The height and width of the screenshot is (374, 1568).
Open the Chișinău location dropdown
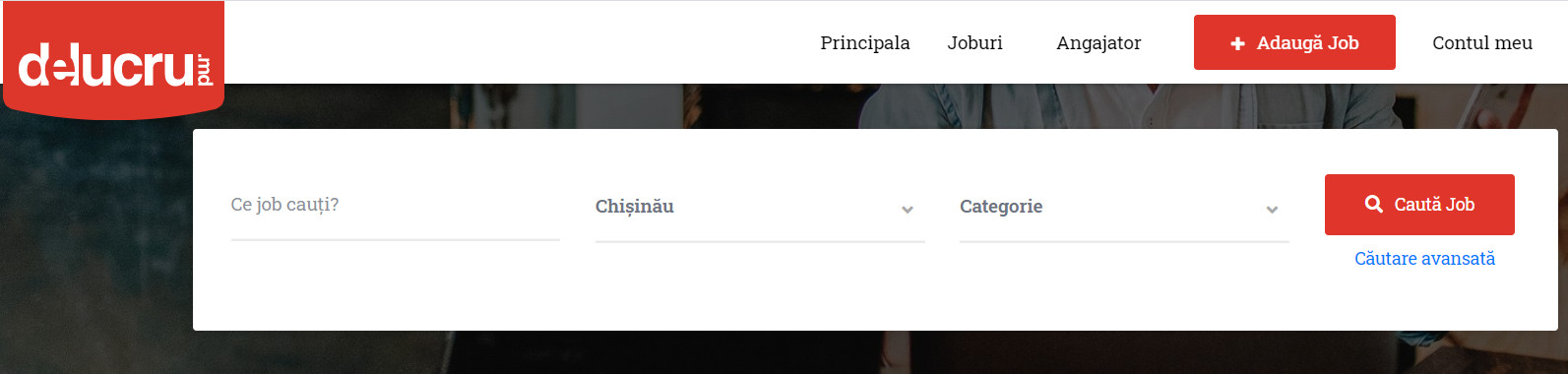(760, 207)
